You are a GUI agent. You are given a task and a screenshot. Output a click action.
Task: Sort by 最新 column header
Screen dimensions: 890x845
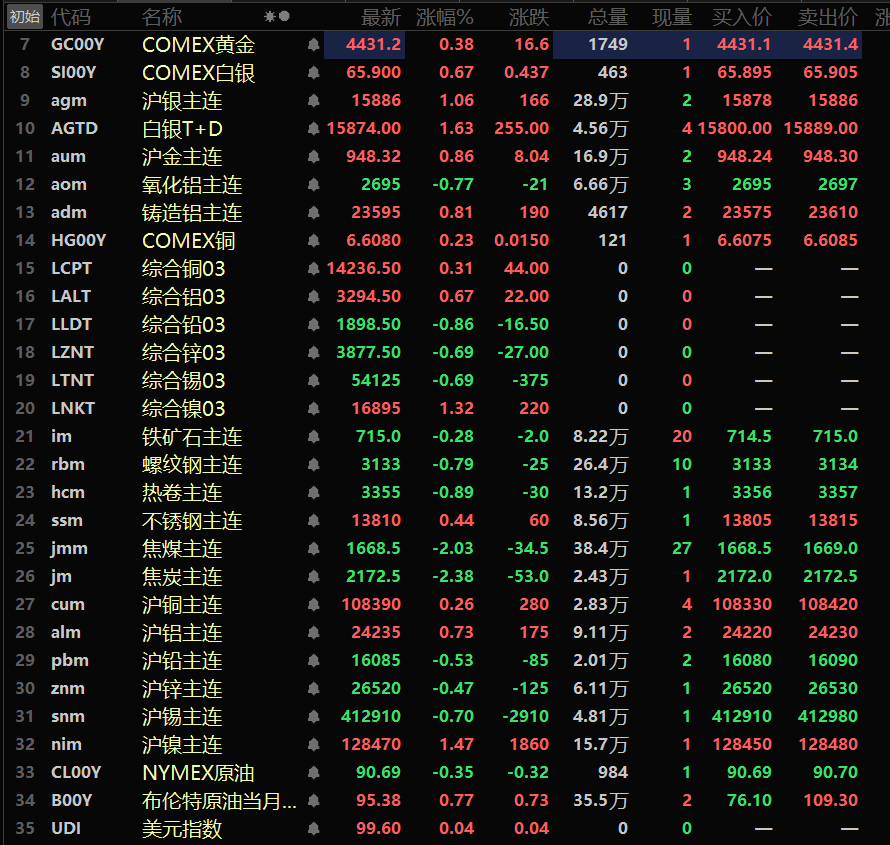[381, 17]
